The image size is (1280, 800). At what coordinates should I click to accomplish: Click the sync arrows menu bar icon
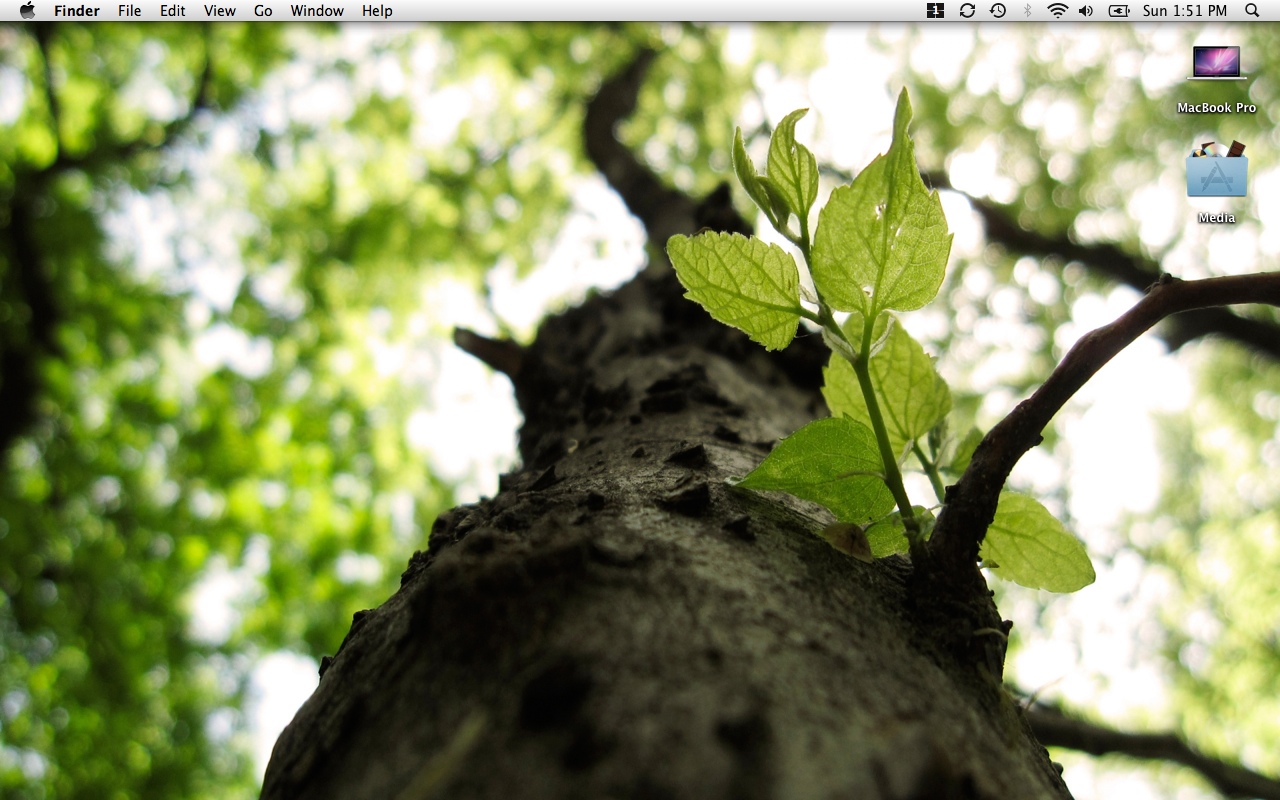[x=967, y=11]
